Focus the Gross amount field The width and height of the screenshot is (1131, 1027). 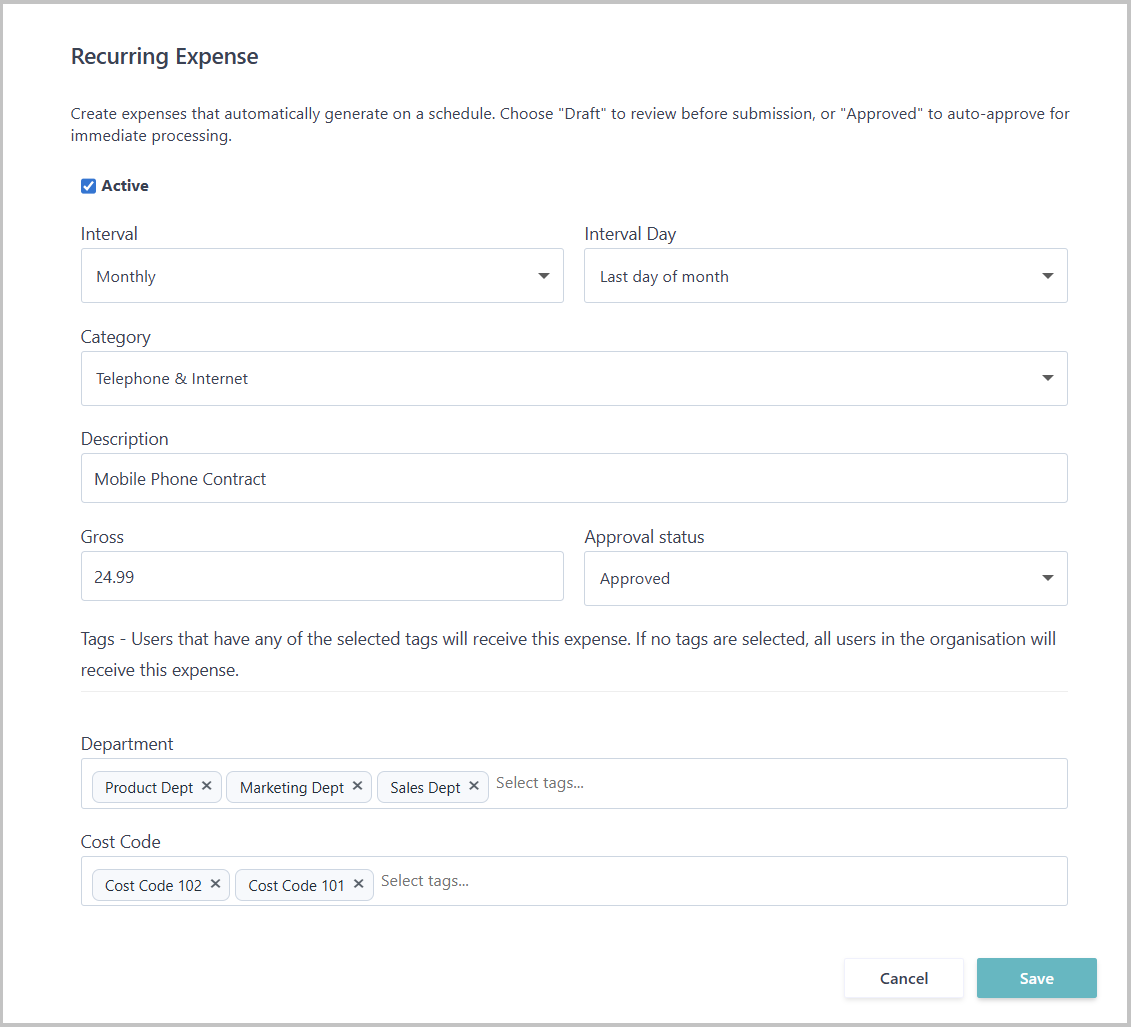[x=322, y=577]
